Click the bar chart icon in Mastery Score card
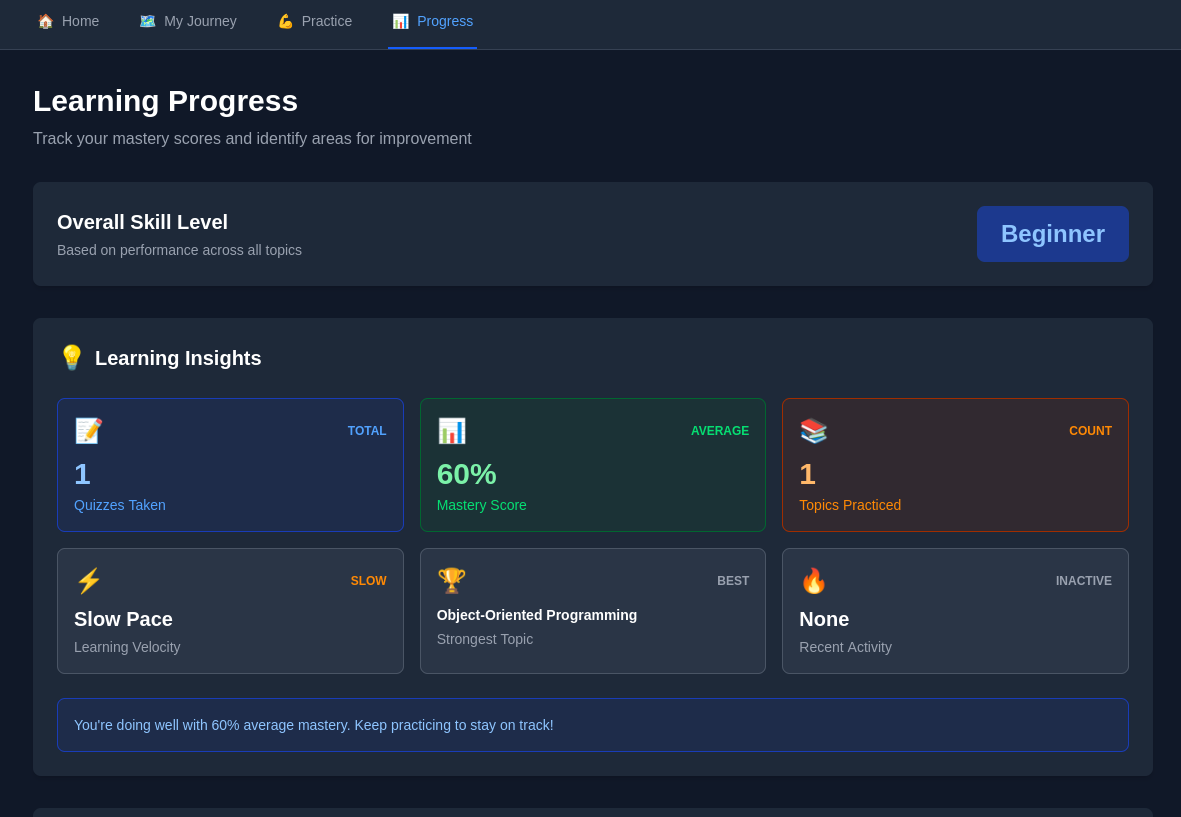Image resolution: width=1181 pixels, height=817 pixels. tap(451, 431)
